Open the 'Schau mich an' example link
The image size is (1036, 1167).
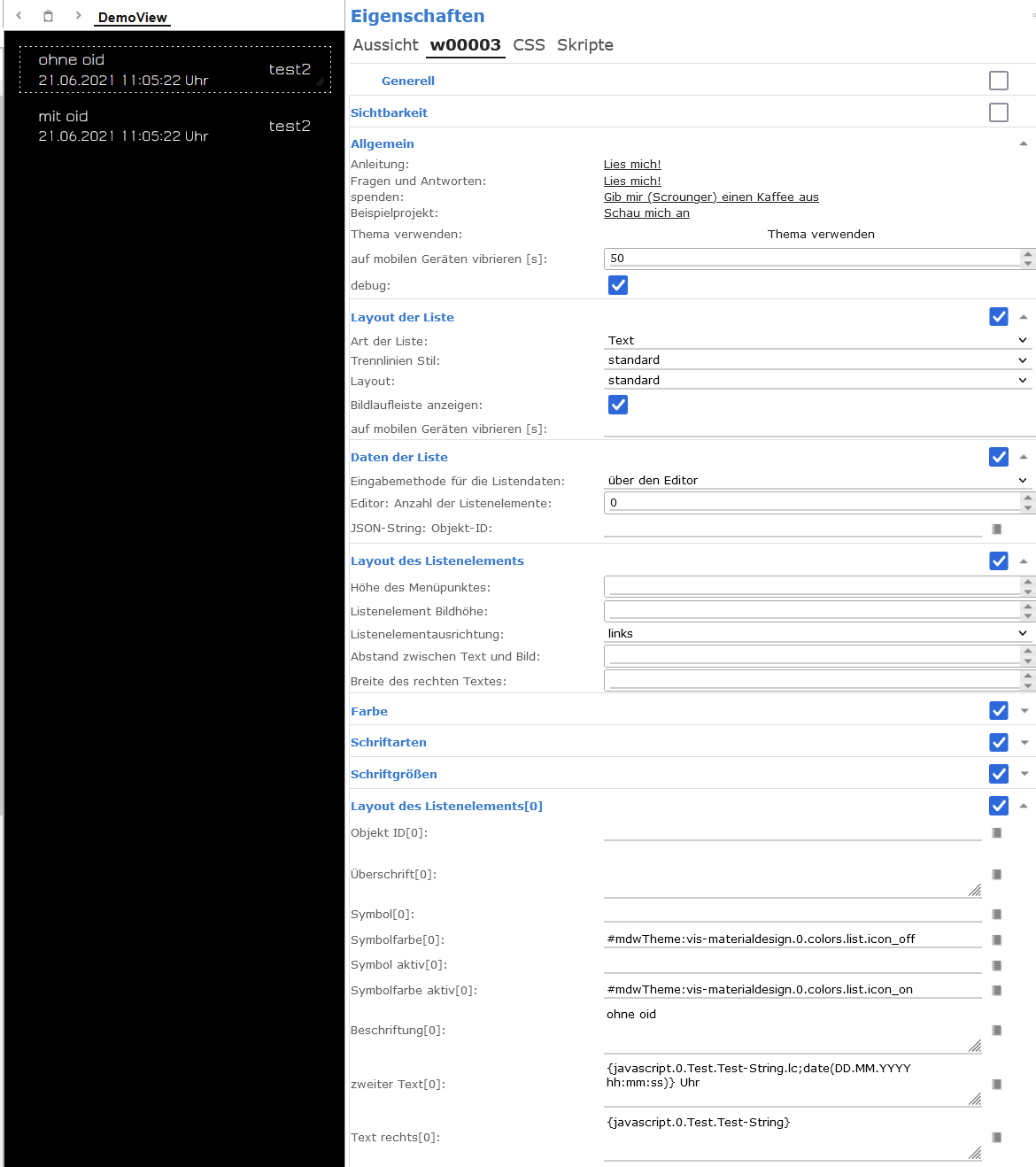(646, 213)
